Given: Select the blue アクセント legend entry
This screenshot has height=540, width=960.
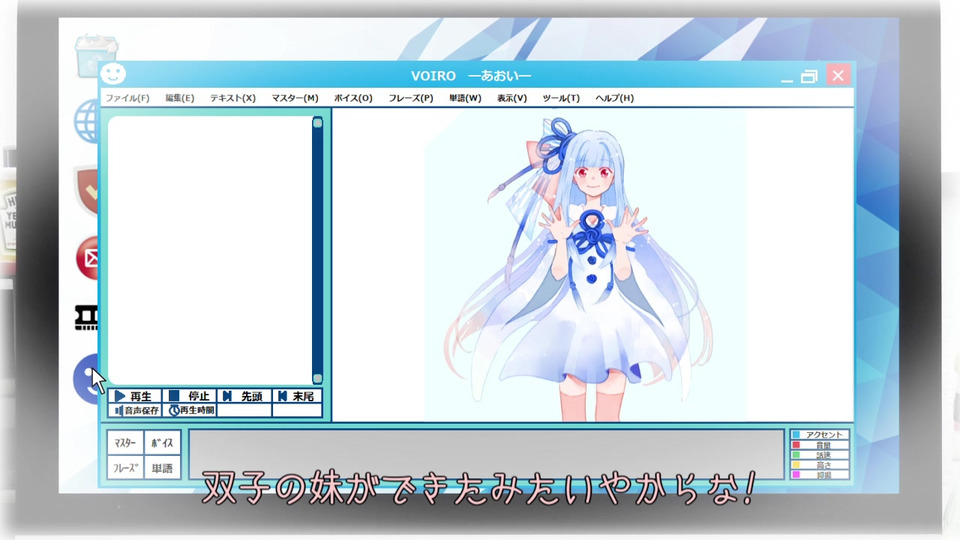Looking at the screenshot, I should click(x=820, y=435).
